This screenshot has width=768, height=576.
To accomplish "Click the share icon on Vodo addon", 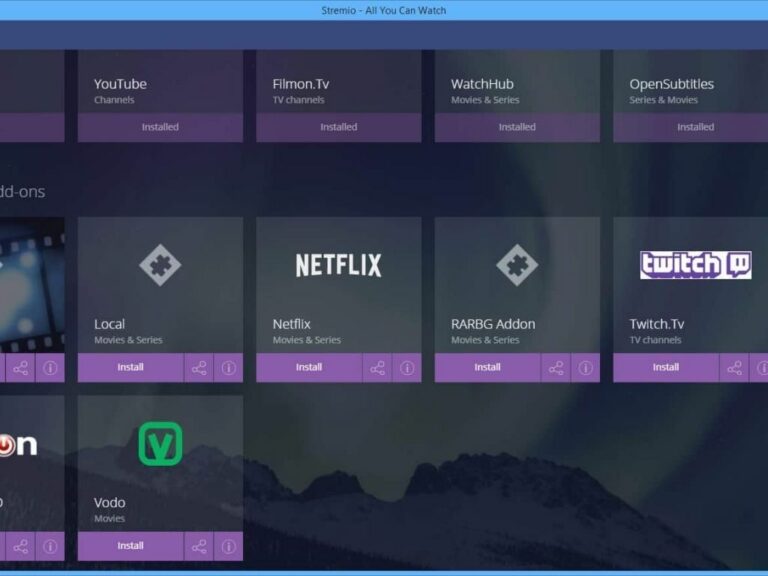I will [x=199, y=546].
